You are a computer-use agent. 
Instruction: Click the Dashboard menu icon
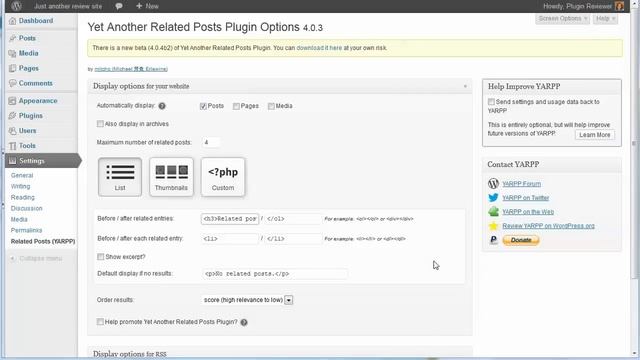pos(12,21)
